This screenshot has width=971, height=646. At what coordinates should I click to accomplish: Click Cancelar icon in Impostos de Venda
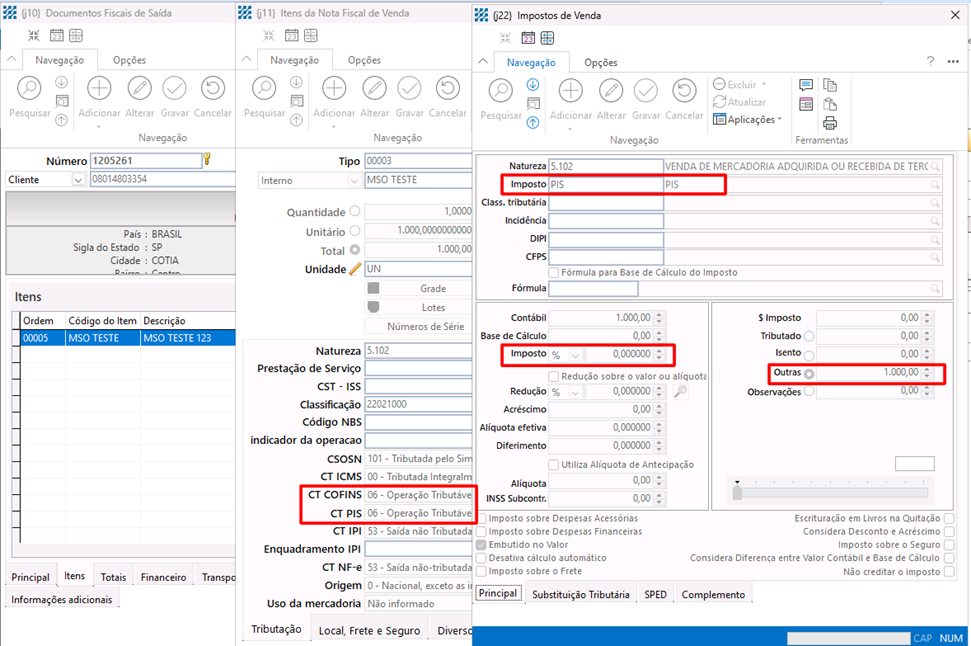[684, 91]
